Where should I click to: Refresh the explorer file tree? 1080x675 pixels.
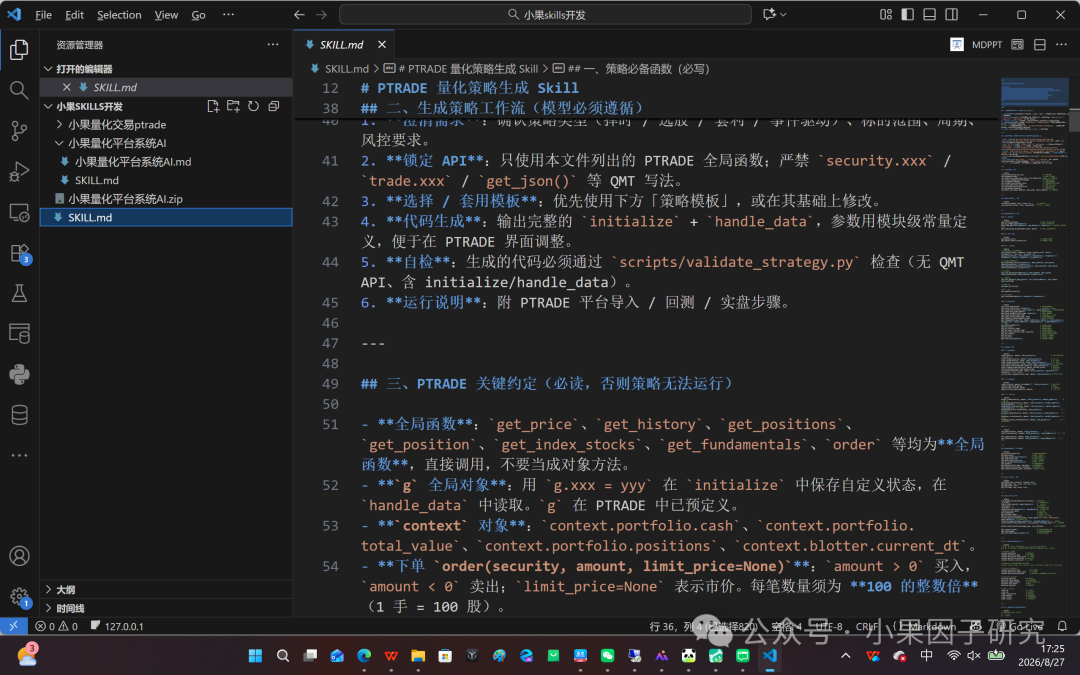coord(253,106)
